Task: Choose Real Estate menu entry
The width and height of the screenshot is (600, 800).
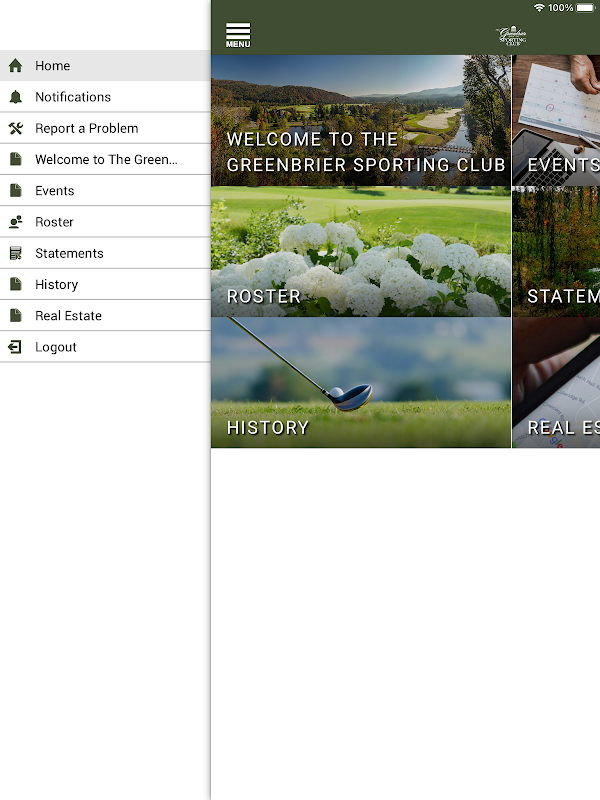Action: (x=105, y=315)
